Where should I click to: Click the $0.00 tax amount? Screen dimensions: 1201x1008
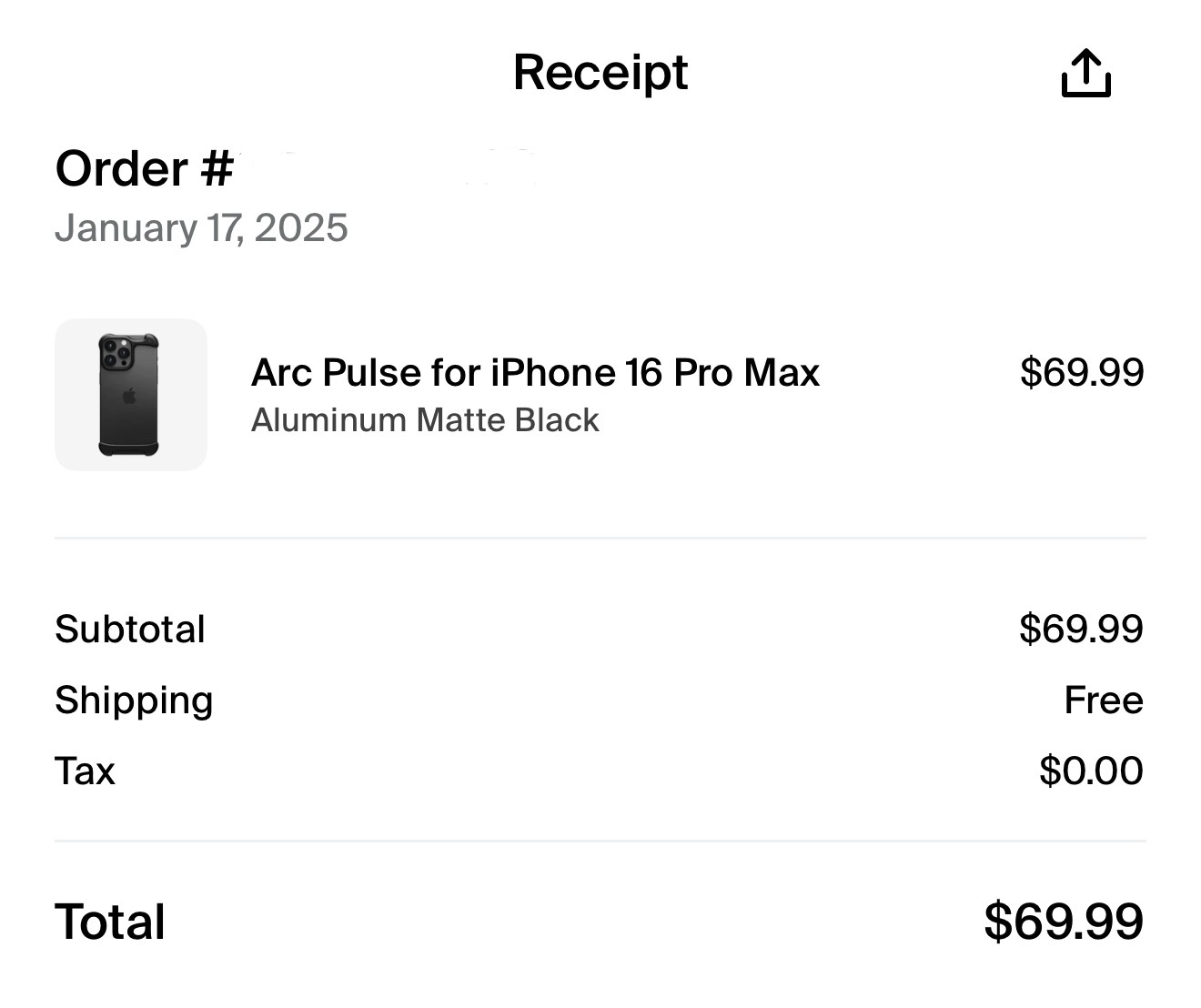tap(1091, 771)
